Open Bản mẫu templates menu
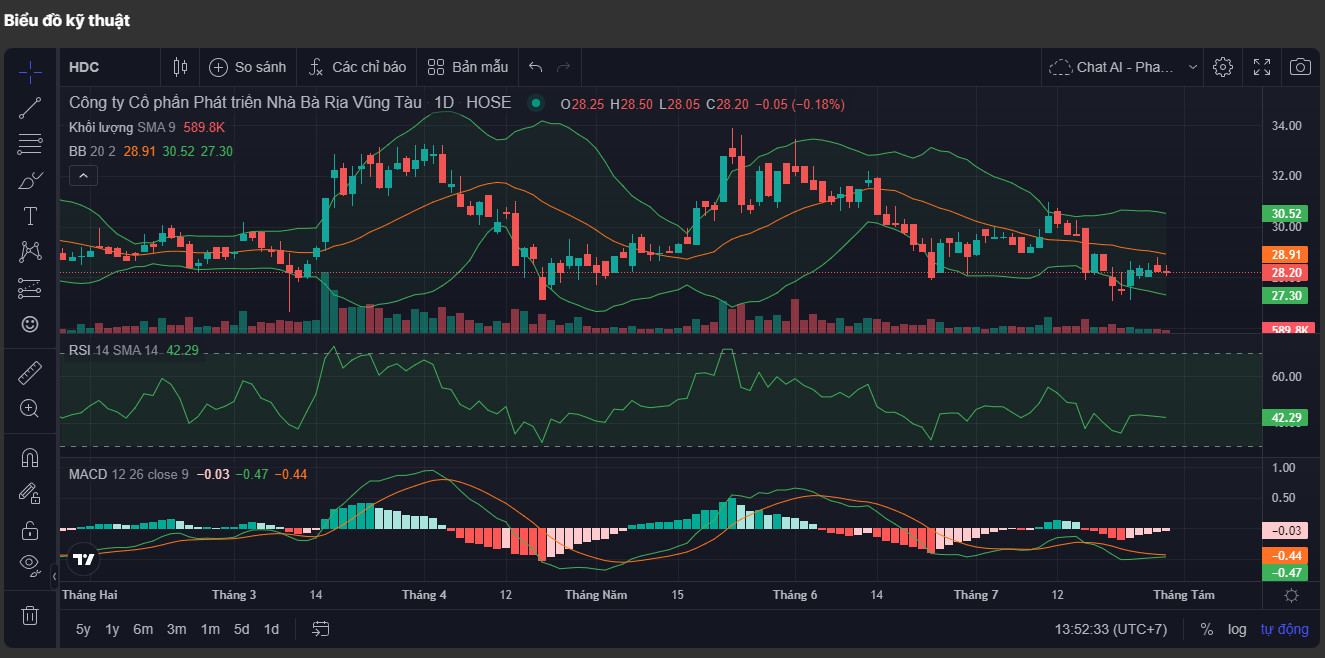The image size is (1325, 658). click(x=468, y=67)
